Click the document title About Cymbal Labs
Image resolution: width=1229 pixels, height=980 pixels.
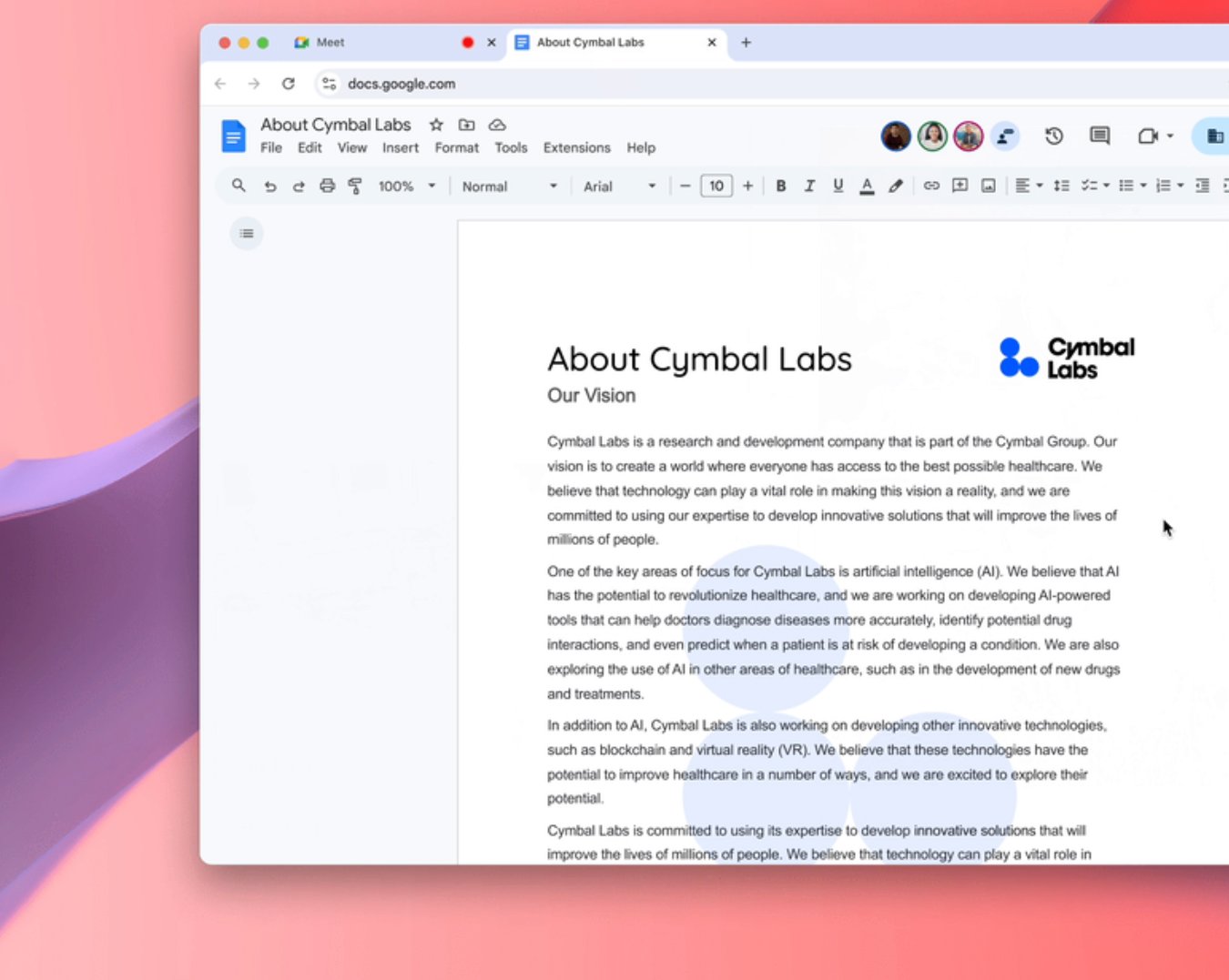click(336, 125)
